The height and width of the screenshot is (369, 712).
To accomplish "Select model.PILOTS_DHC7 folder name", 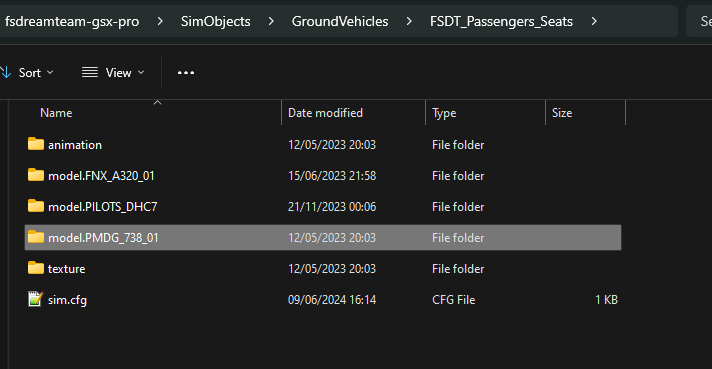I will [x=103, y=207].
